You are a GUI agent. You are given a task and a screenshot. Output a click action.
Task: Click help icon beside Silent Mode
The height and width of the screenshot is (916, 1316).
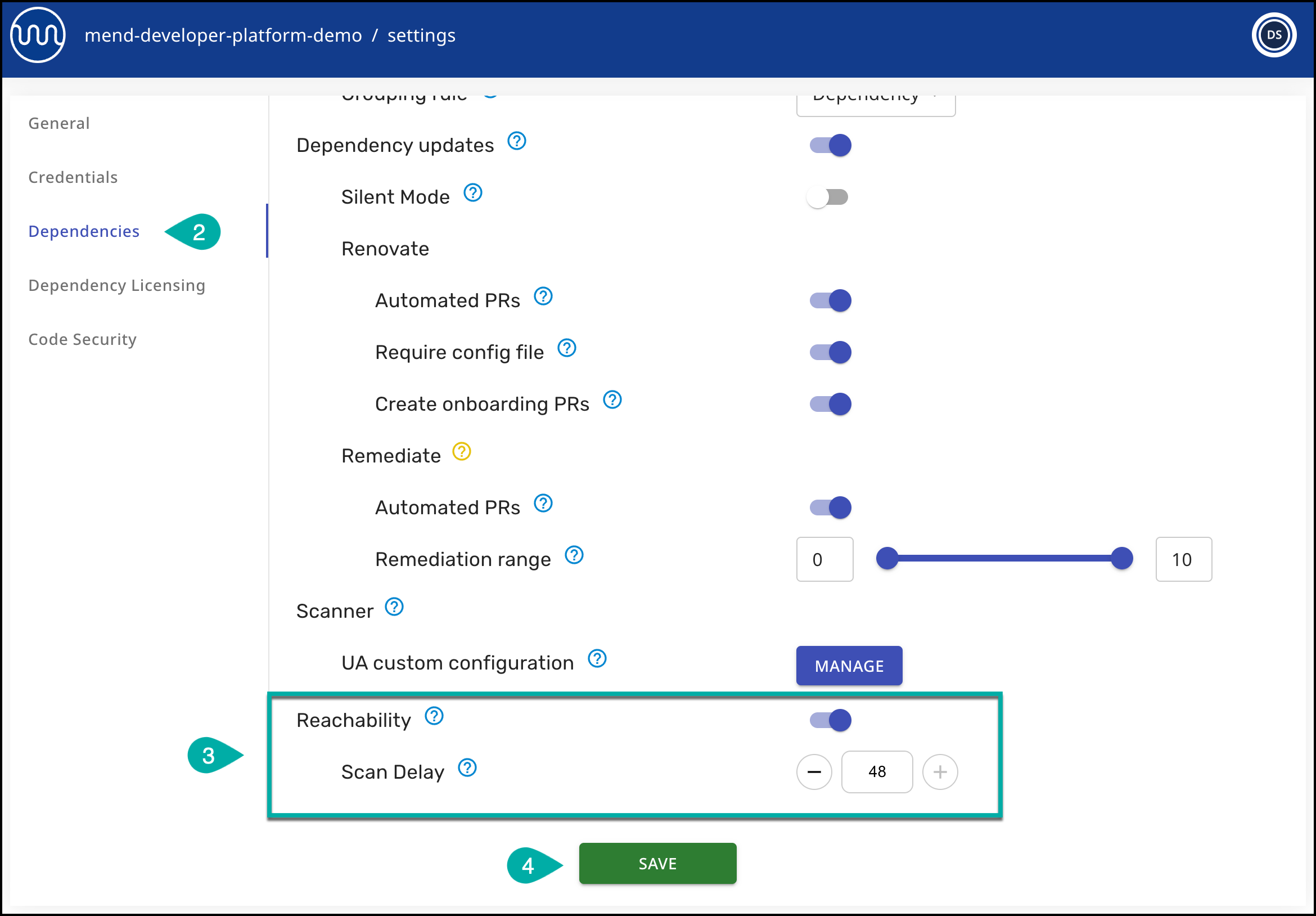(472, 193)
